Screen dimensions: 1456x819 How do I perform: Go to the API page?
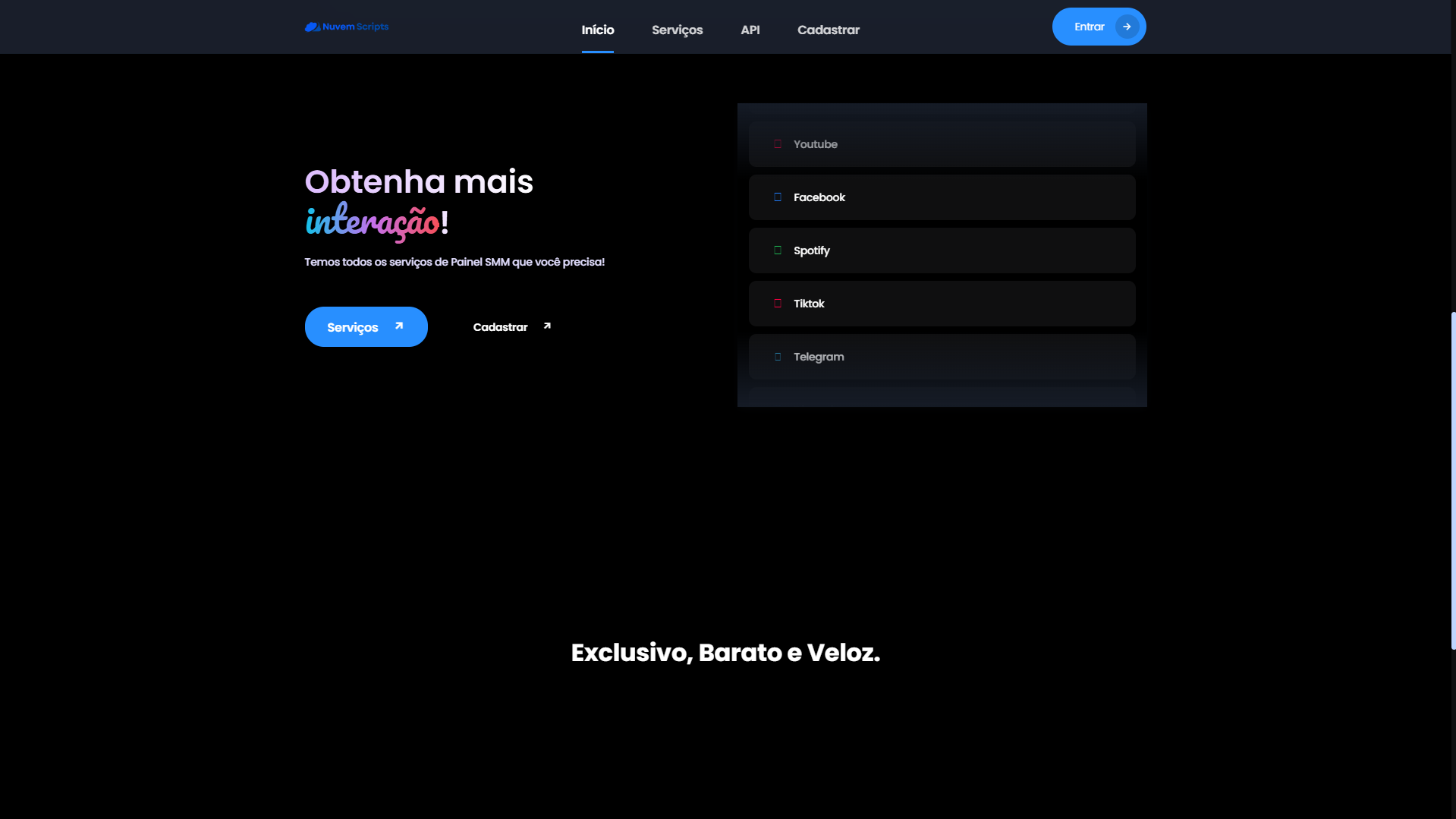750,30
